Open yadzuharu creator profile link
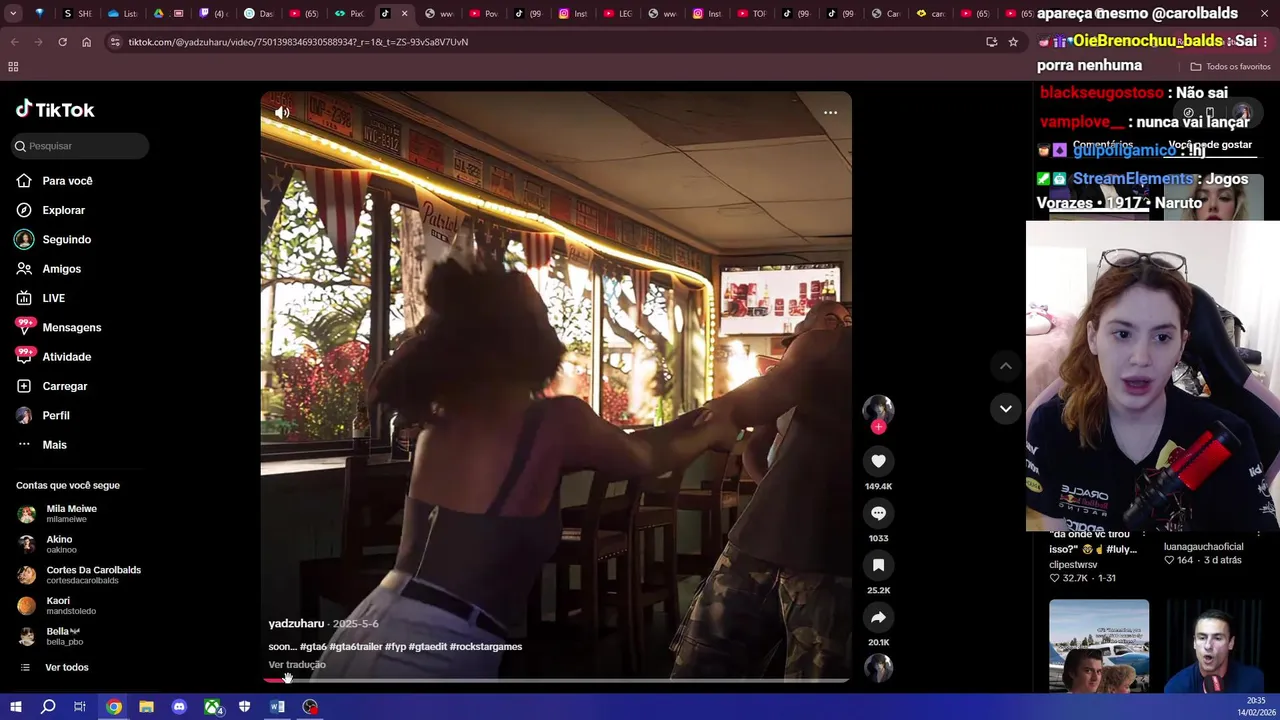The width and height of the screenshot is (1280, 720). tap(296, 624)
